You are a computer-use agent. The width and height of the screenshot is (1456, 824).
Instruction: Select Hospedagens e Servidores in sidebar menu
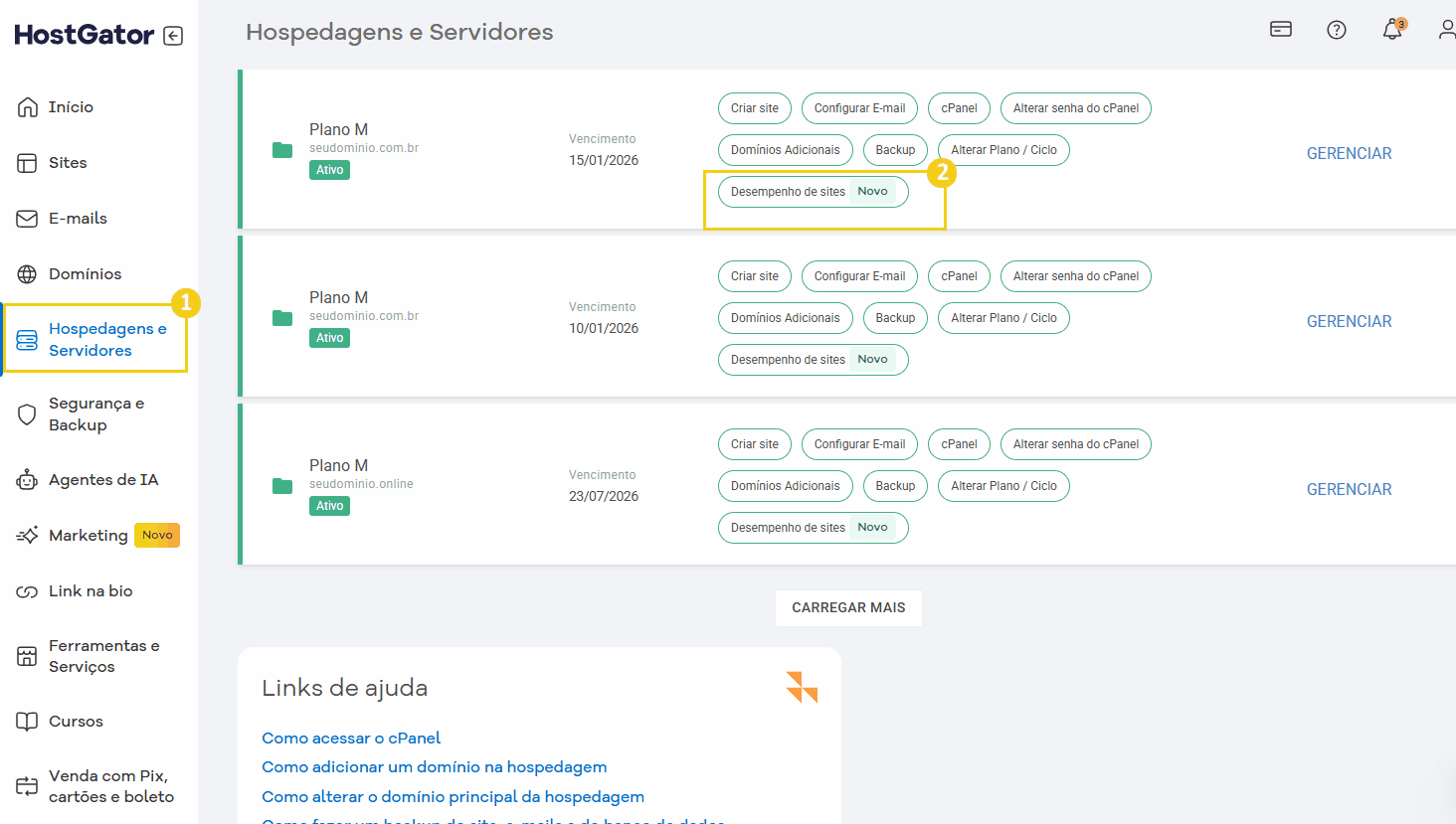[x=94, y=338]
